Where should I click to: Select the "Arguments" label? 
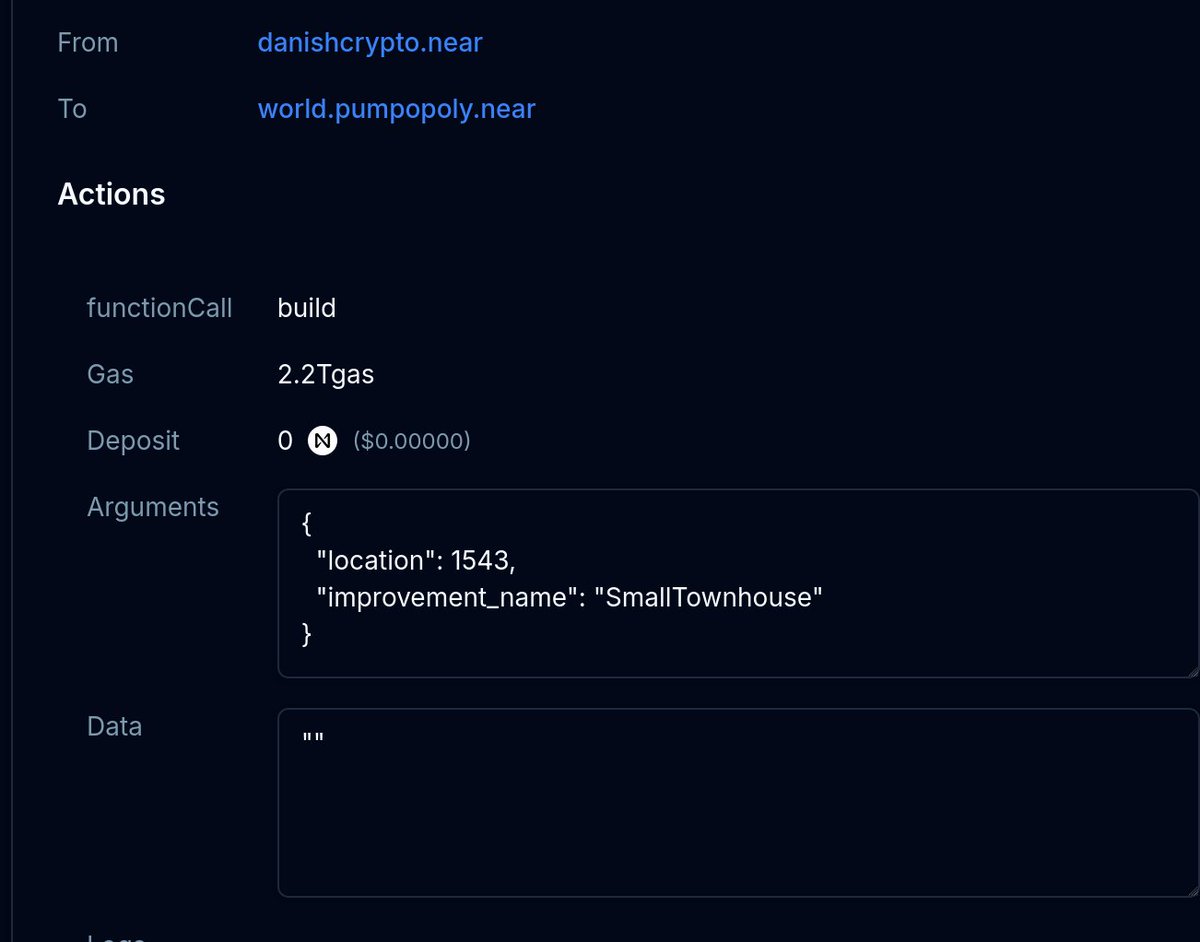click(153, 507)
